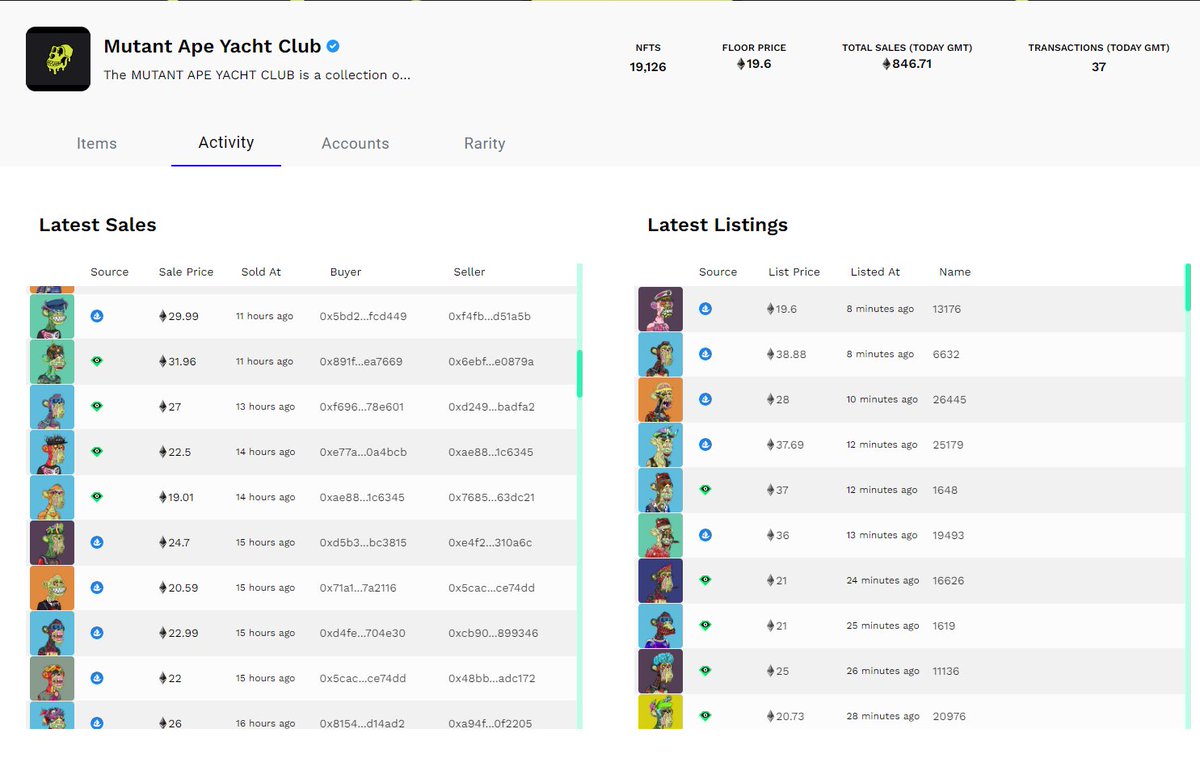Click the collection description text
This screenshot has height=771, width=1200.
click(x=257, y=75)
